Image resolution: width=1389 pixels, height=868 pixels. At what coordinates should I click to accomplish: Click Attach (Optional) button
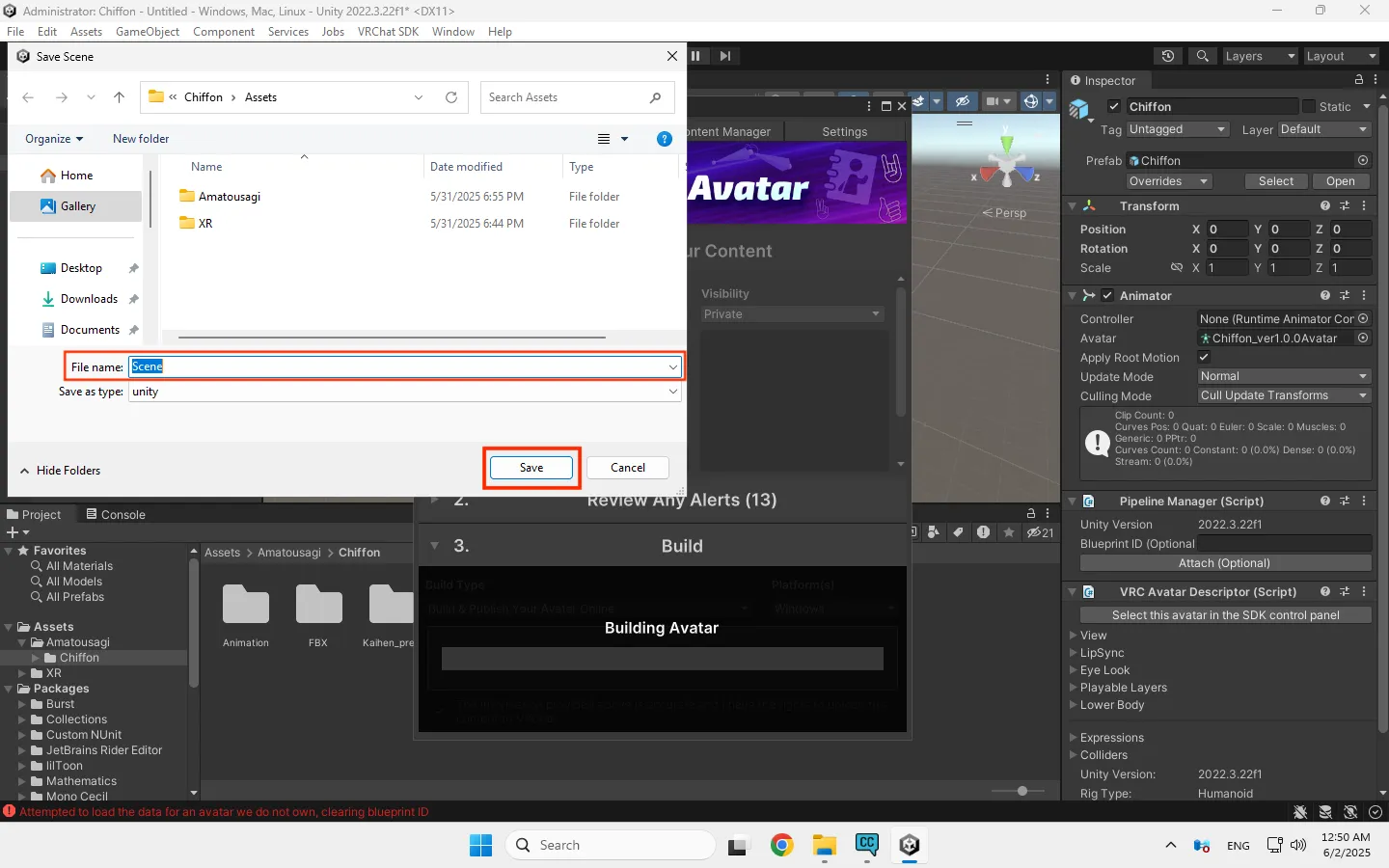tap(1224, 563)
